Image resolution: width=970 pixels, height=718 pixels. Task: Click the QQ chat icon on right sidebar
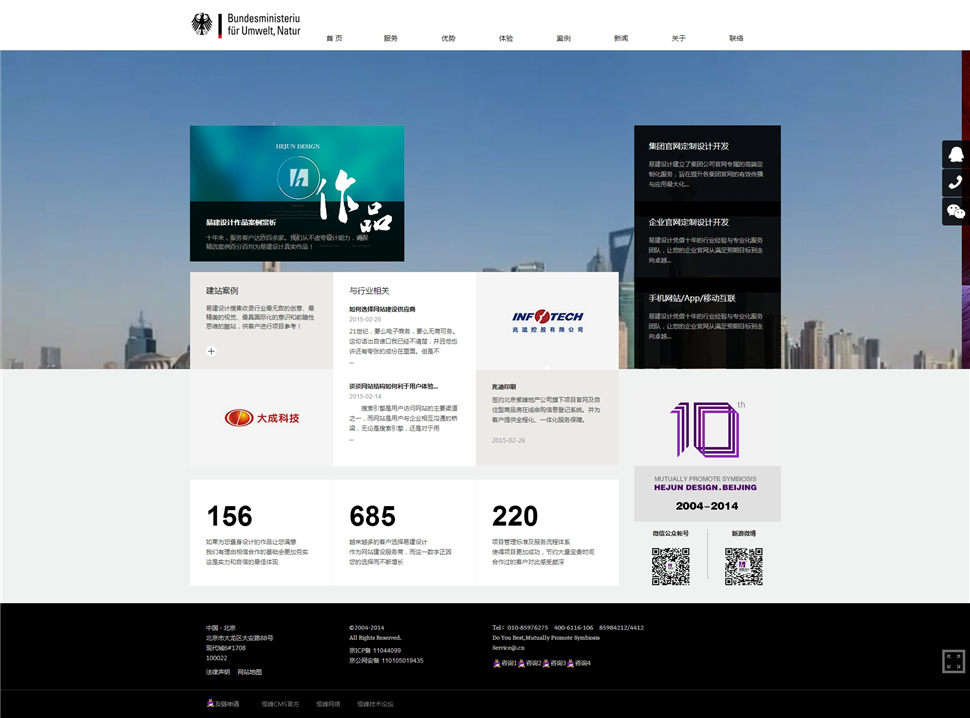(955, 154)
